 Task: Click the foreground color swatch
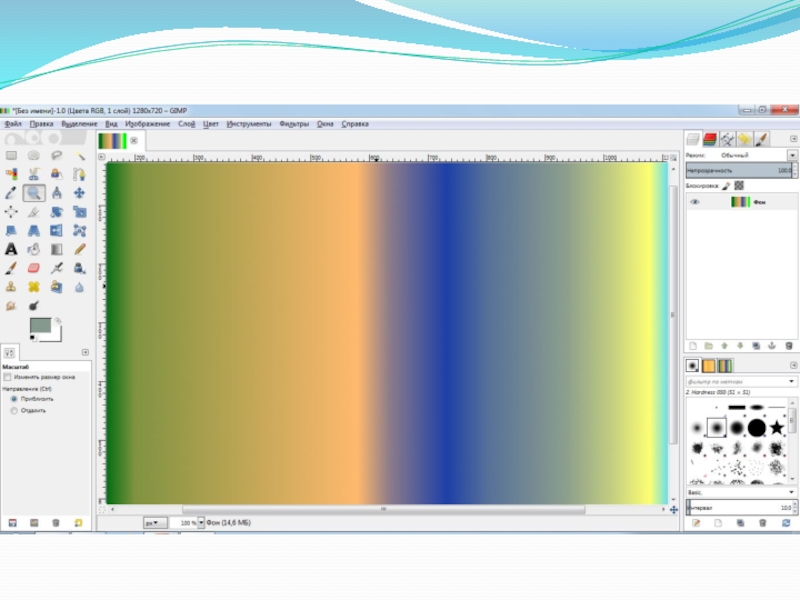pyautogui.click(x=40, y=325)
